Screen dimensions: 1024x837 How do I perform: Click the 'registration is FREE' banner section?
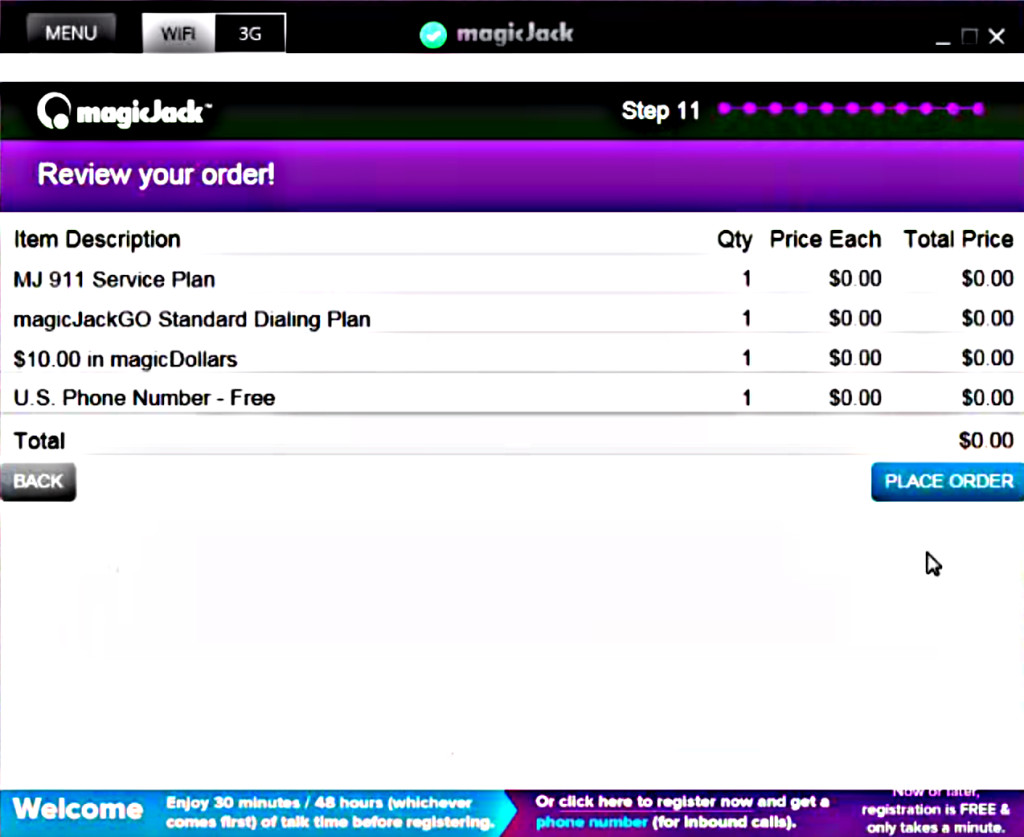(935, 810)
